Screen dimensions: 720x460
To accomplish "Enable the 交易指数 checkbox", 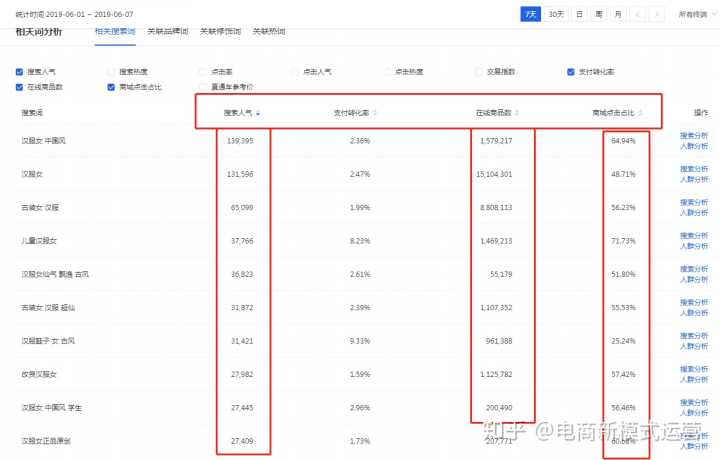I will click(x=479, y=72).
